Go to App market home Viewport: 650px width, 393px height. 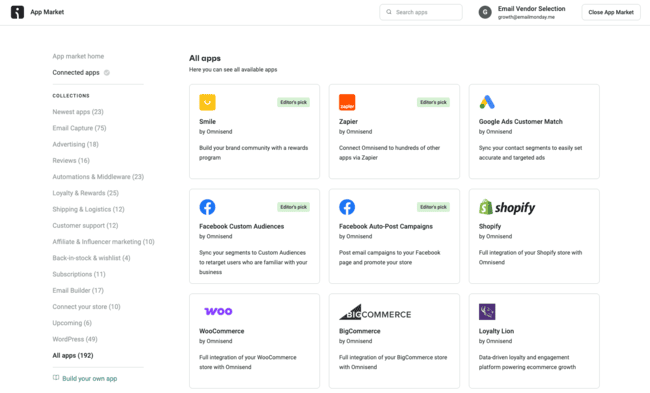tap(78, 56)
